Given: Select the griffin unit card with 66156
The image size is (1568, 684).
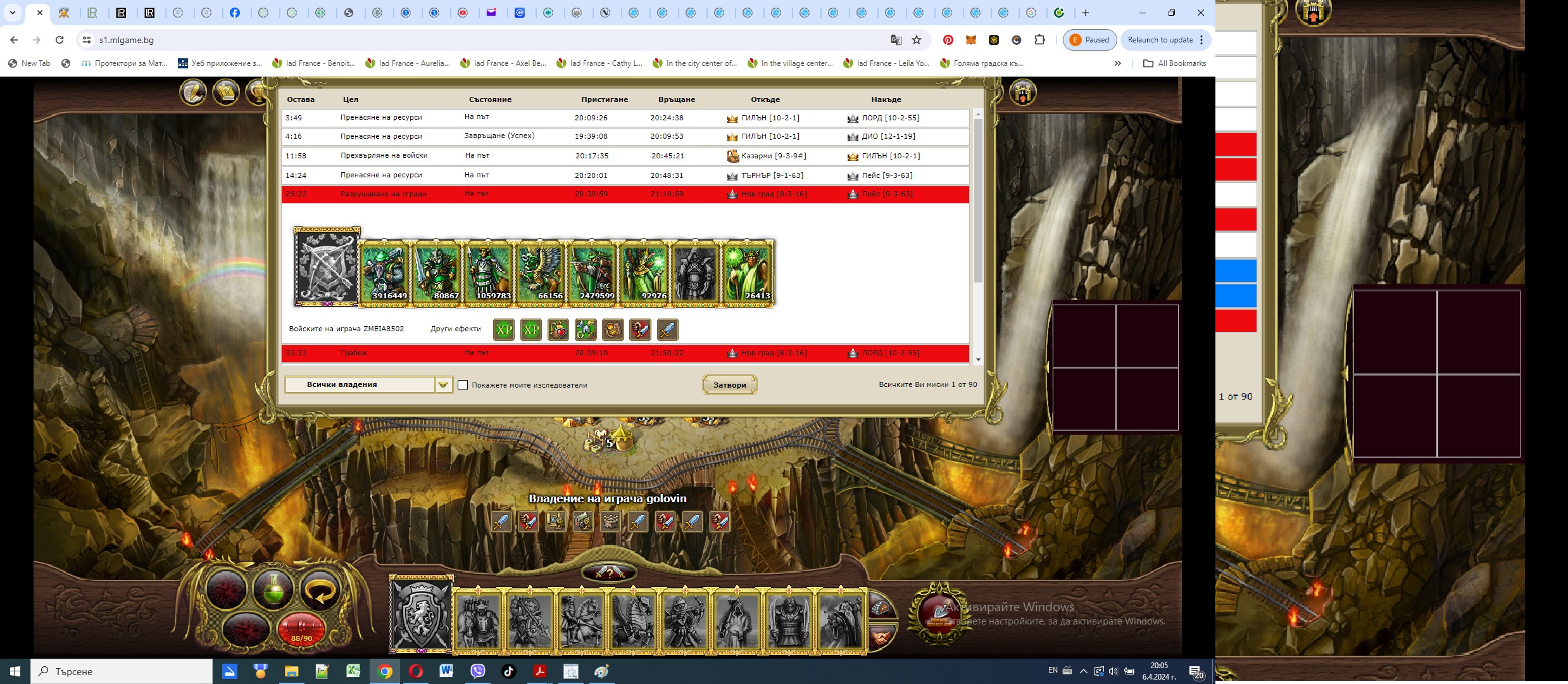Looking at the screenshot, I should coord(541,272).
